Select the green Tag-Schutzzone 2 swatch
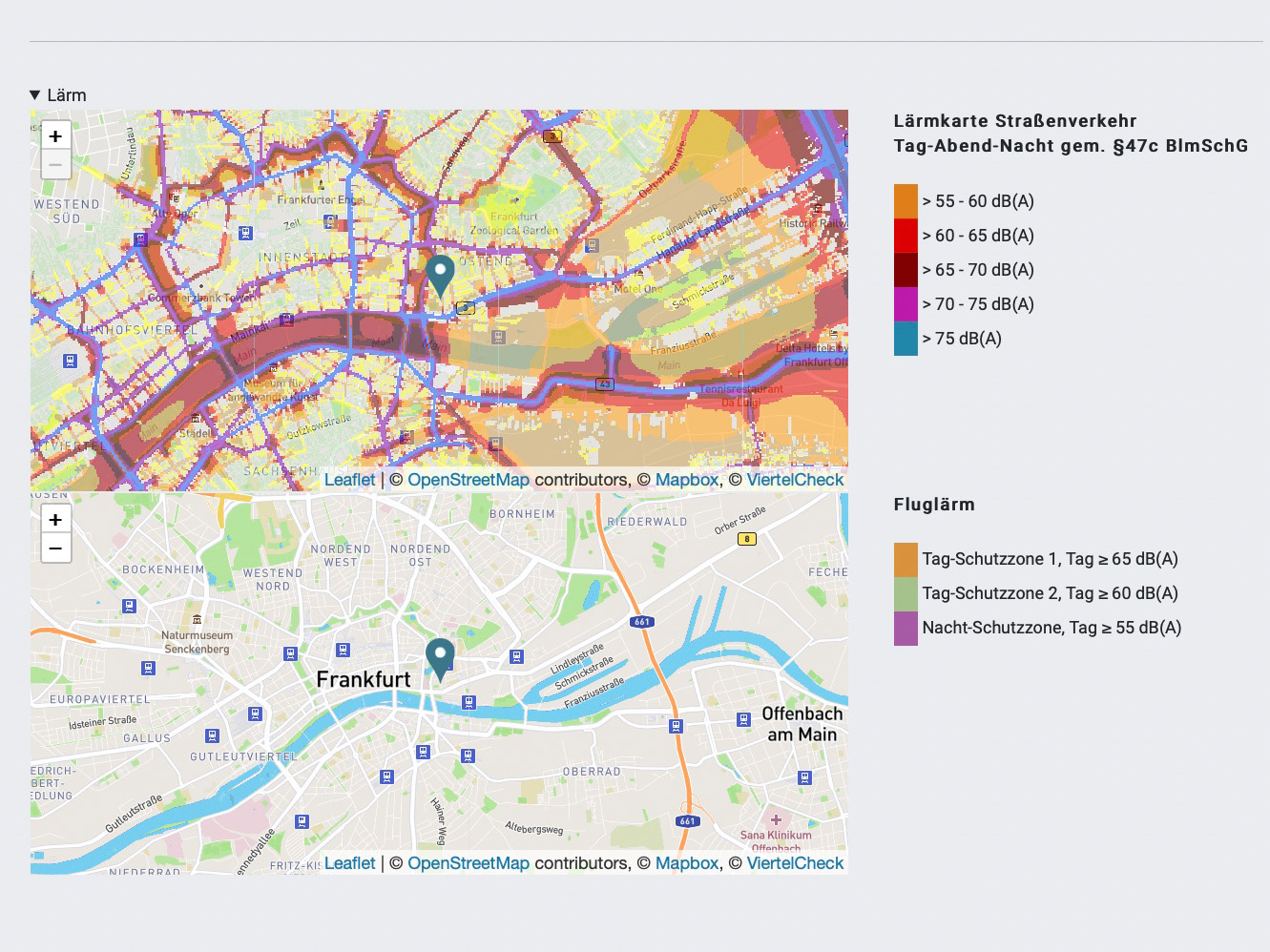The image size is (1270, 952). tap(905, 593)
